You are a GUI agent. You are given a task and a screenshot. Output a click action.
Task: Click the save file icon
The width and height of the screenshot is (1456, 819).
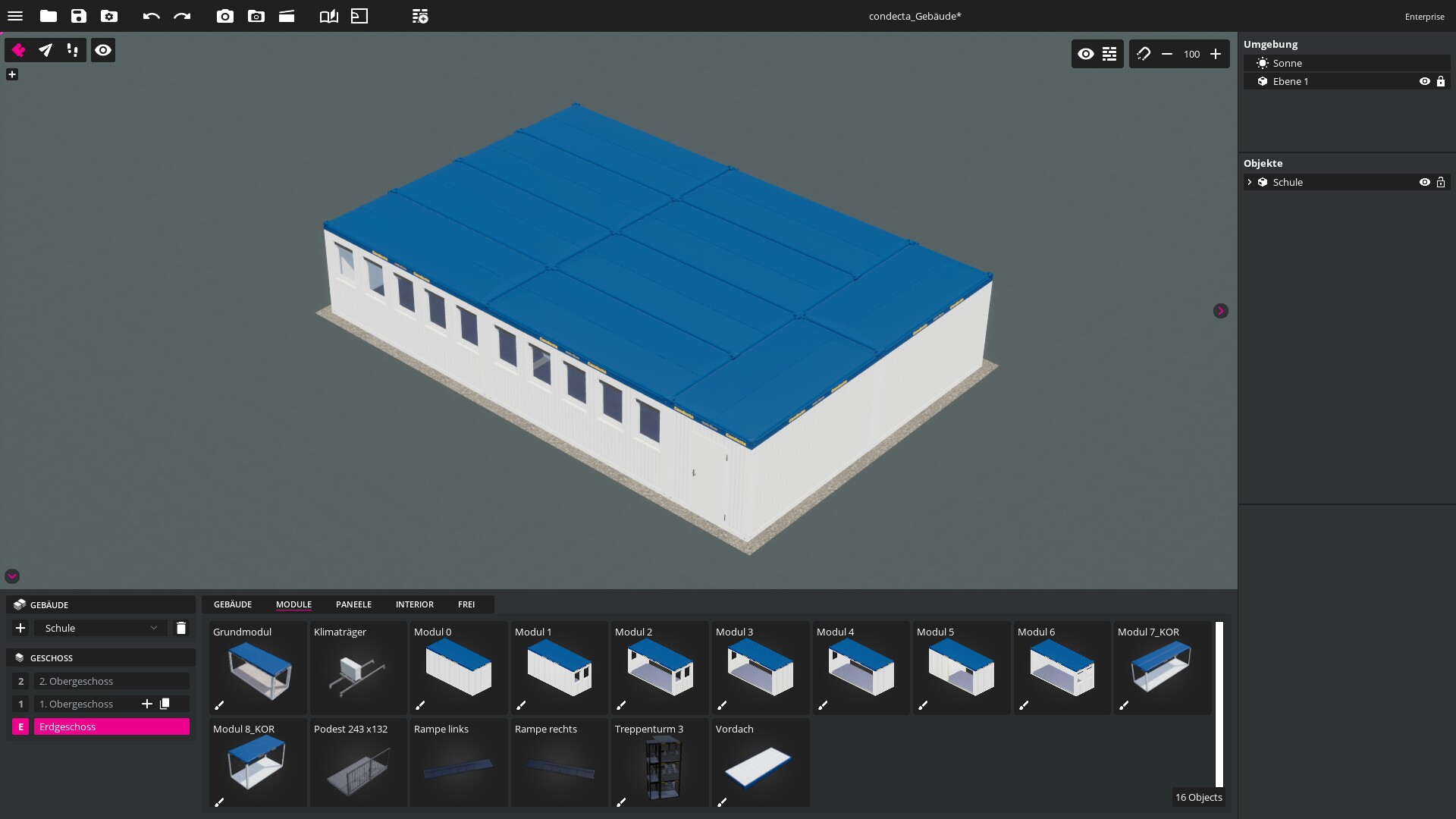click(x=79, y=16)
